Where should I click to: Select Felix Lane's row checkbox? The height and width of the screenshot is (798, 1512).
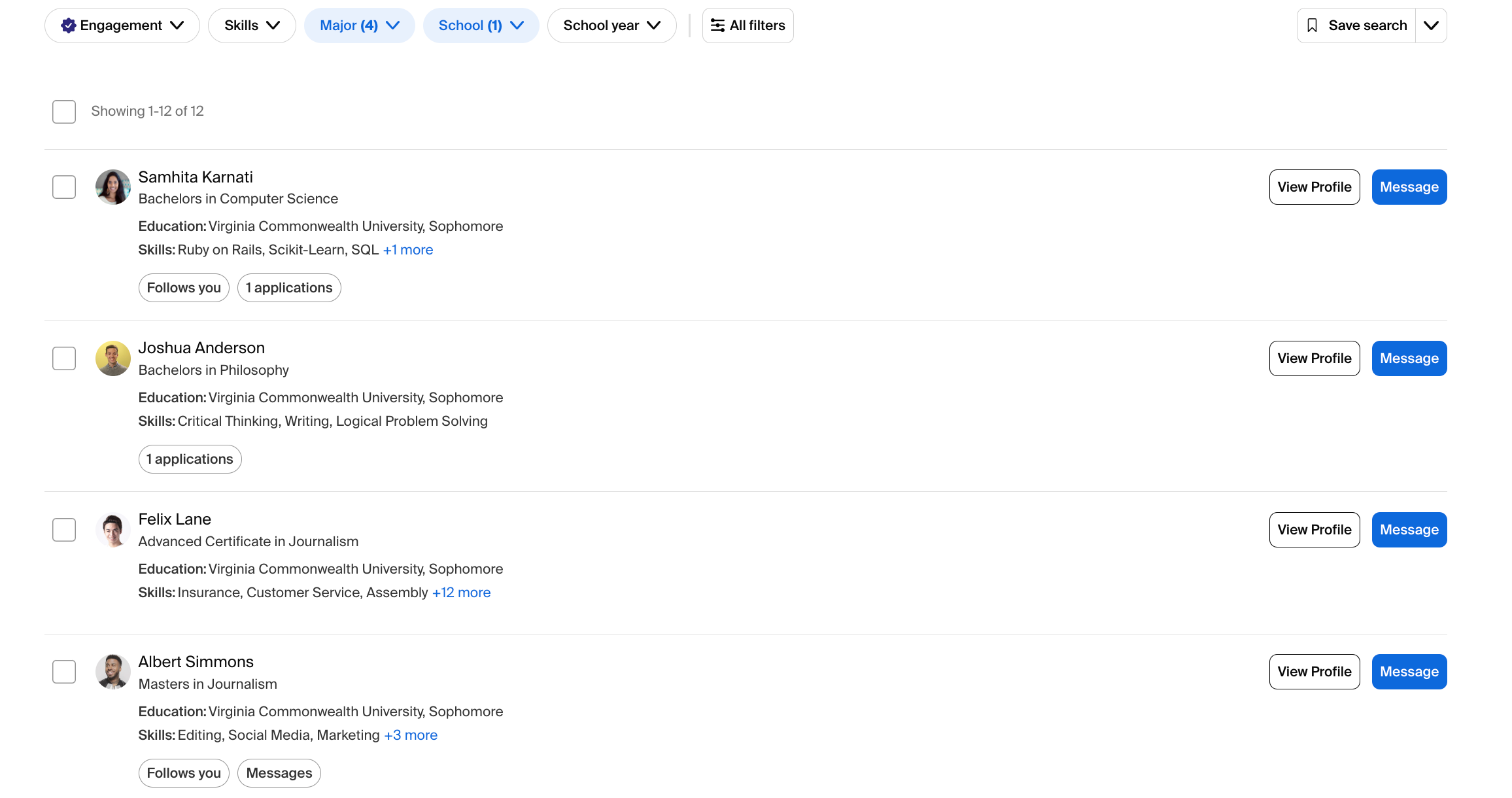tap(64, 530)
